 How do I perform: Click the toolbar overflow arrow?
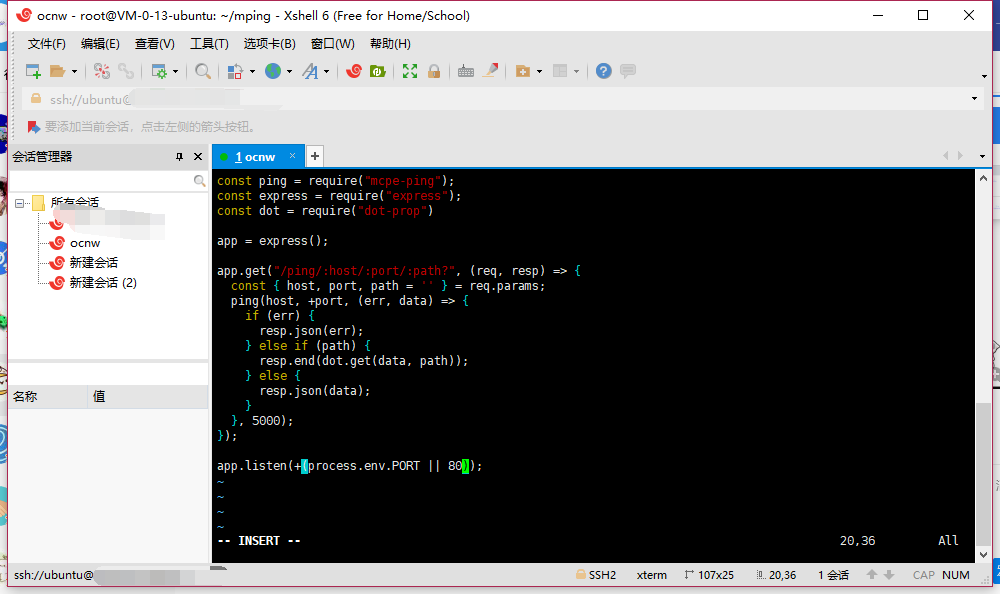click(985, 77)
